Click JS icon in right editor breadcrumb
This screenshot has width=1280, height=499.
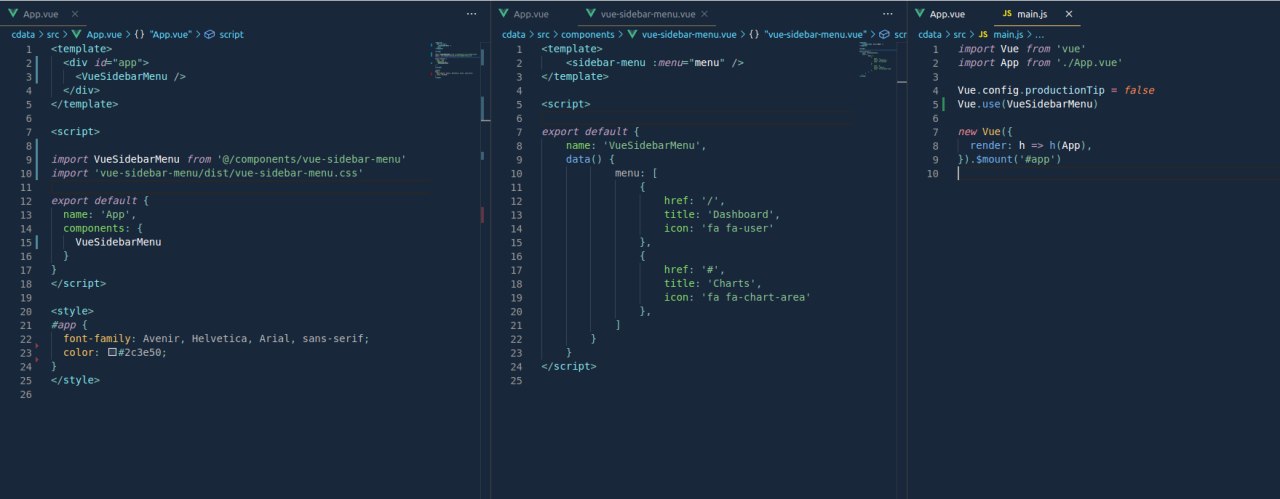pyautogui.click(x=984, y=34)
